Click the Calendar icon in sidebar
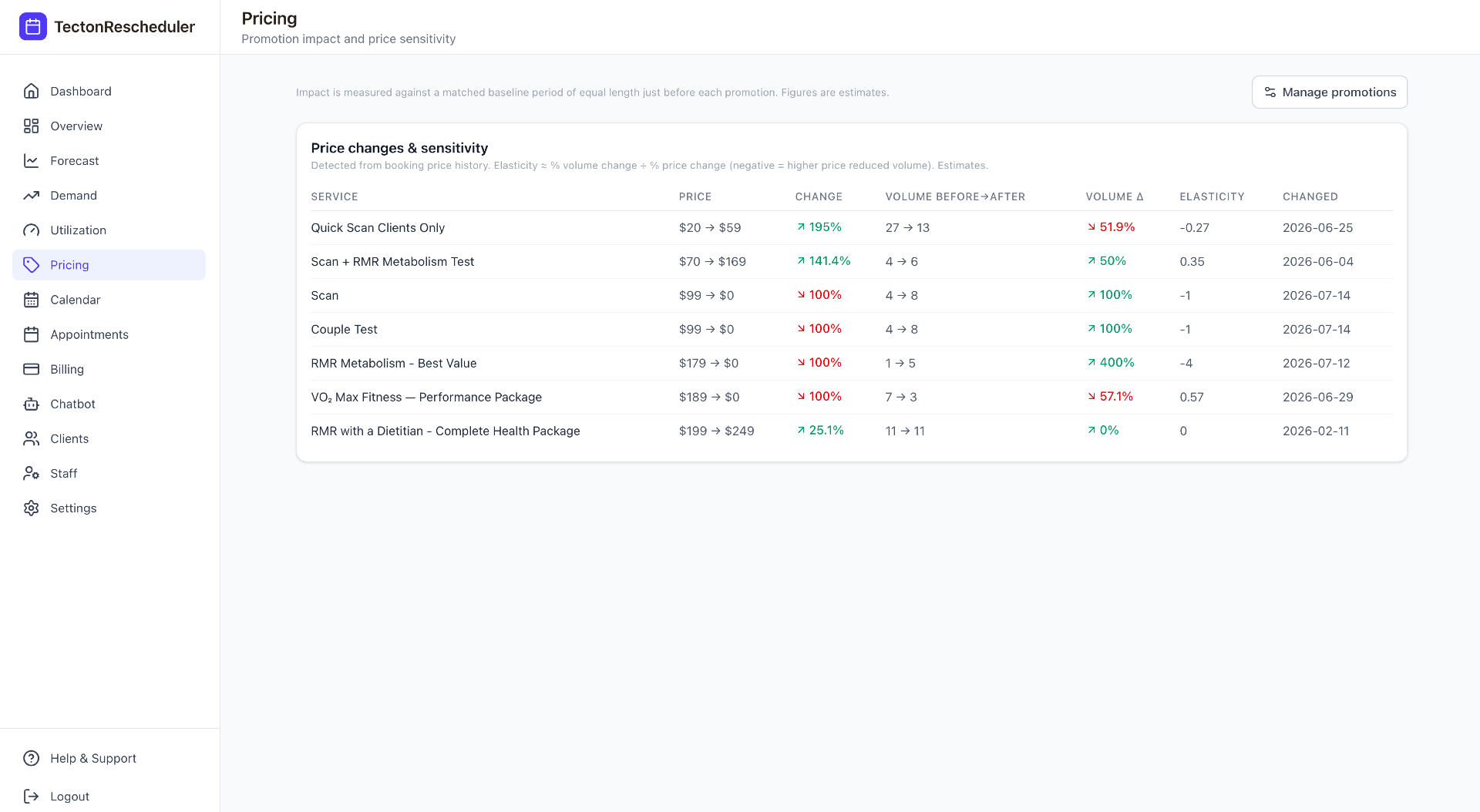The width and height of the screenshot is (1480, 812). point(31,299)
